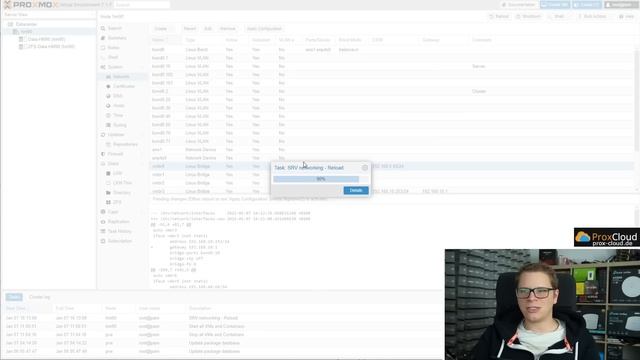Open Updates in the side menu
640x360 pixels.
(116, 135)
